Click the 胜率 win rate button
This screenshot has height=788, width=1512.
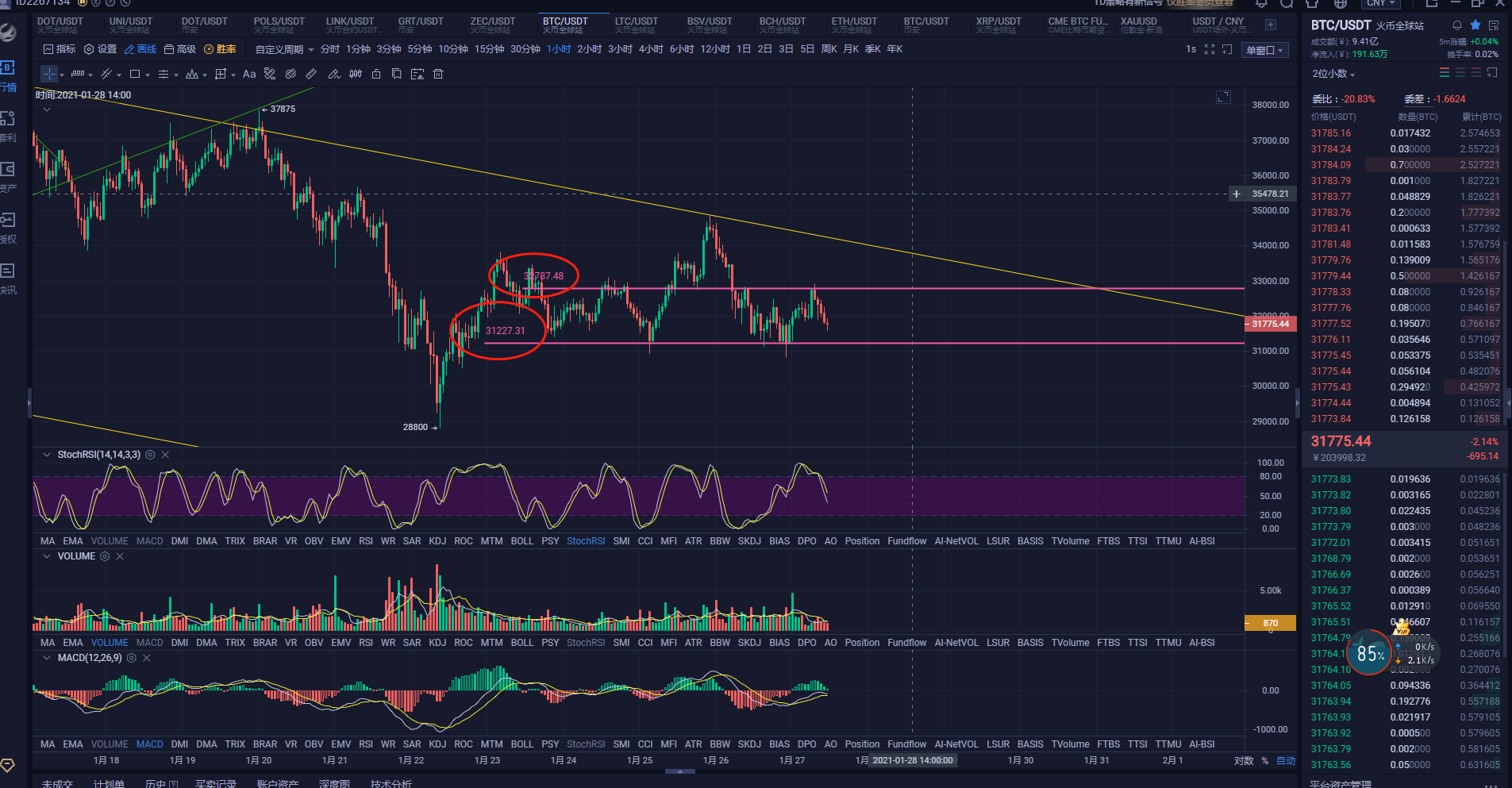pos(221,49)
